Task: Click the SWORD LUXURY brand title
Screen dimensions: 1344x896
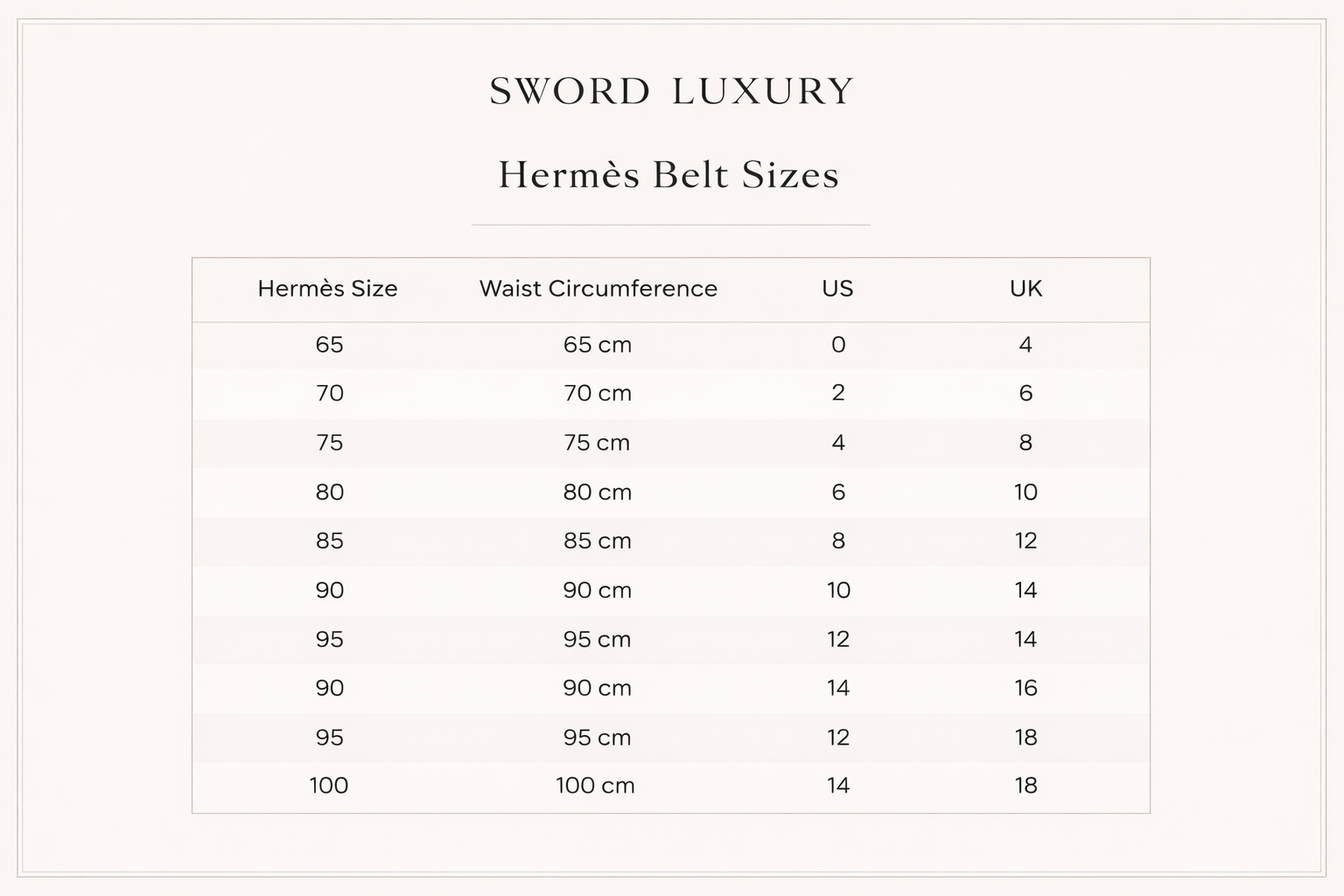Action: [x=671, y=92]
